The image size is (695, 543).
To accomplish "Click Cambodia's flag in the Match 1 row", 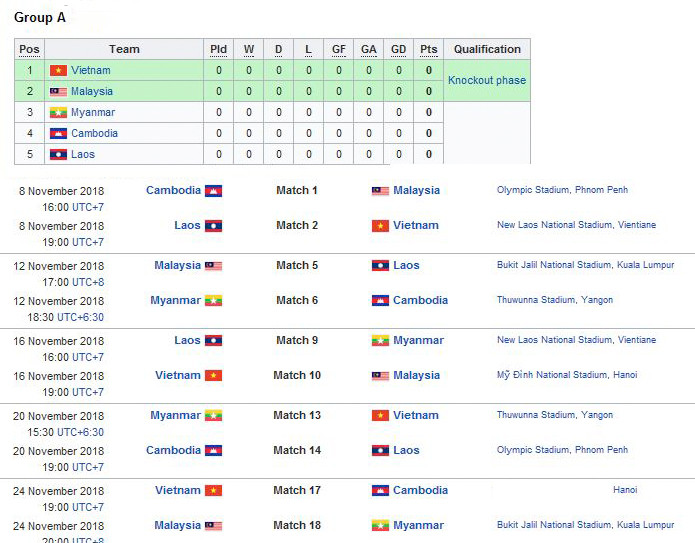I will tap(213, 191).
